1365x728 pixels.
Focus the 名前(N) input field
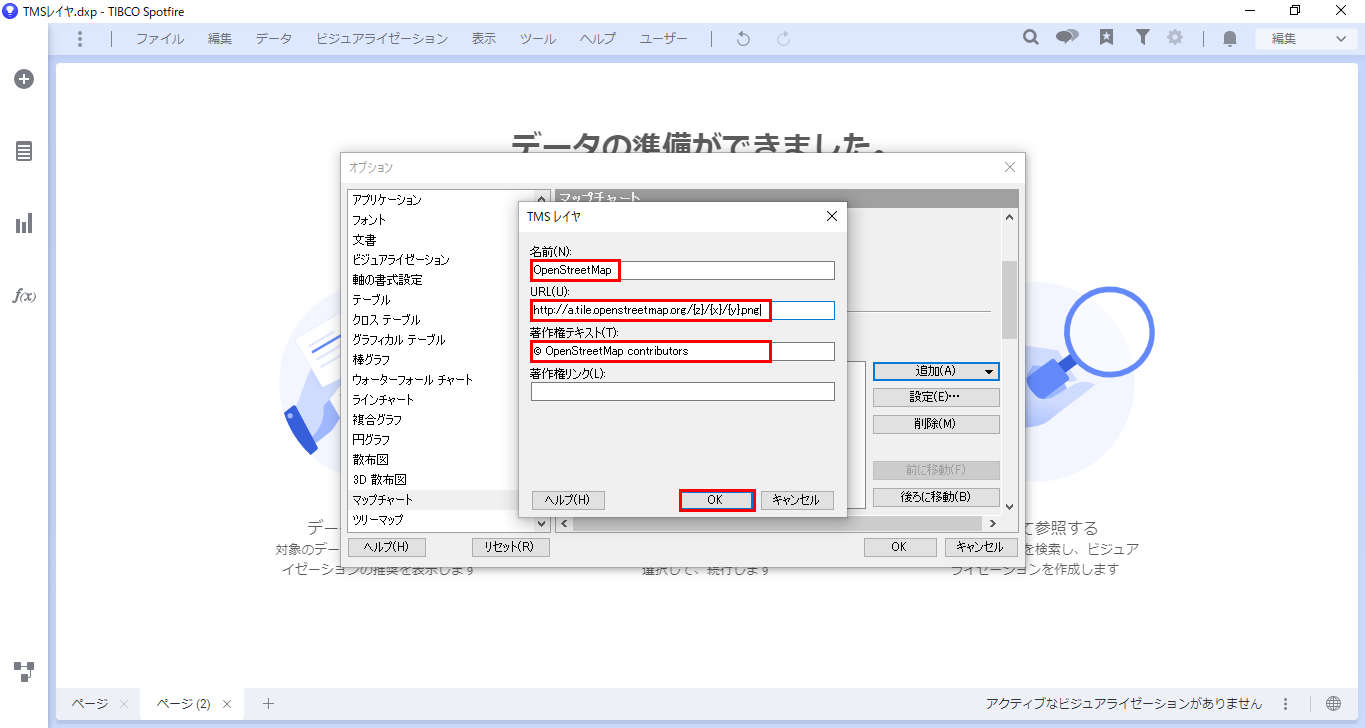[683, 270]
